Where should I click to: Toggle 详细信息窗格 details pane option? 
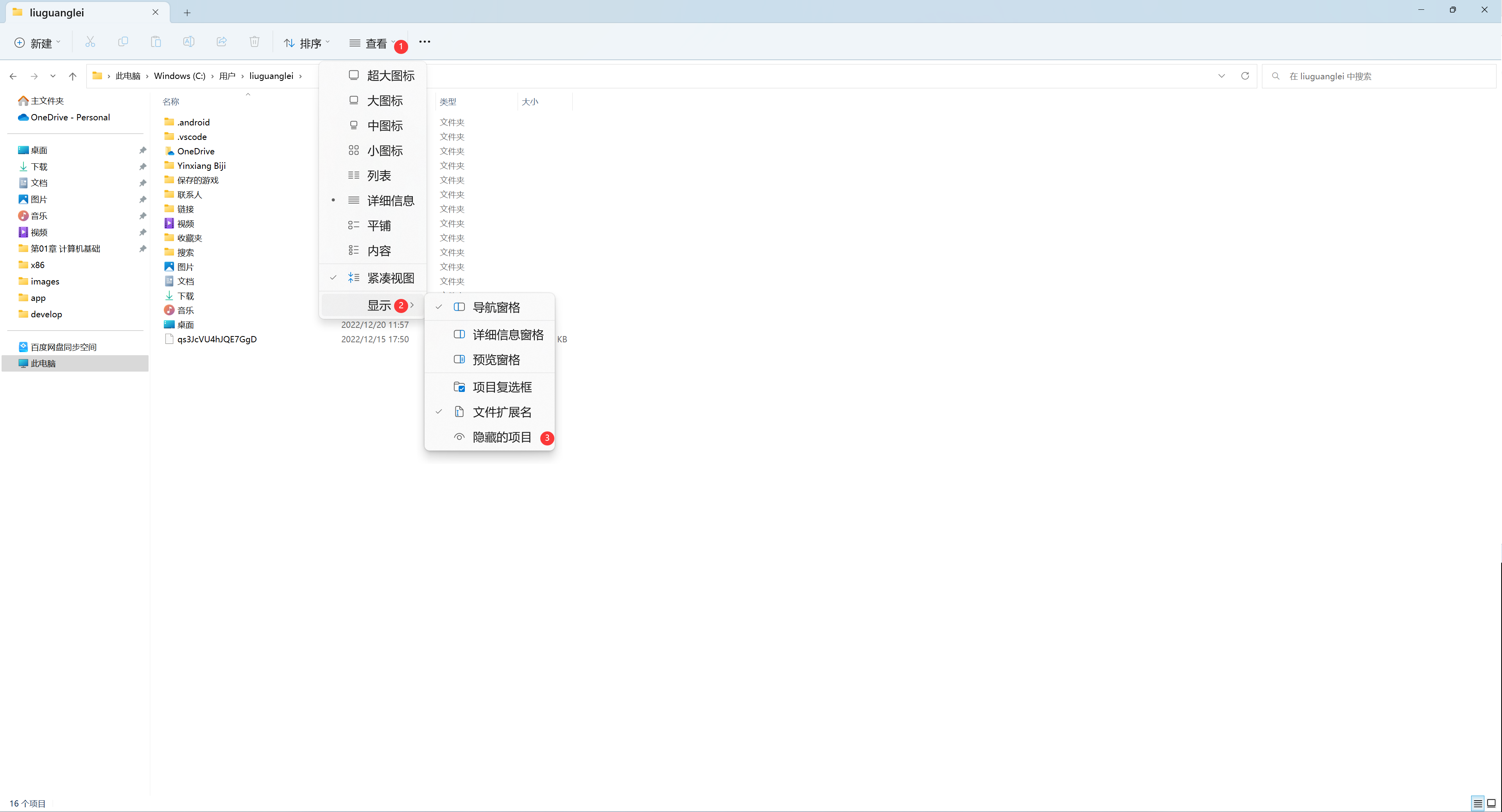coord(489,334)
